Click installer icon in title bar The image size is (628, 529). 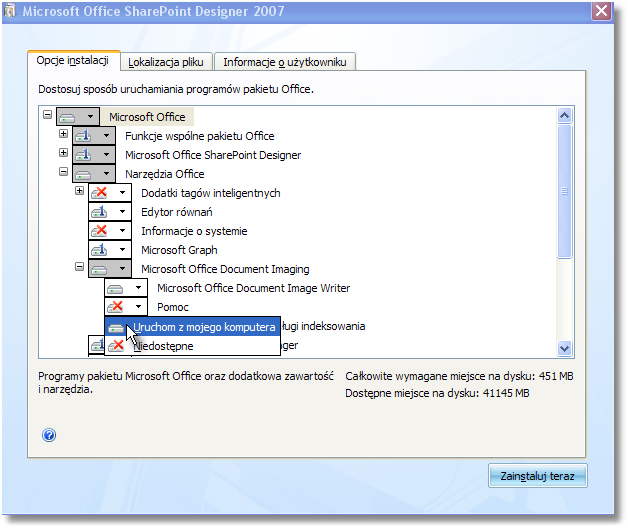(x=10, y=11)
